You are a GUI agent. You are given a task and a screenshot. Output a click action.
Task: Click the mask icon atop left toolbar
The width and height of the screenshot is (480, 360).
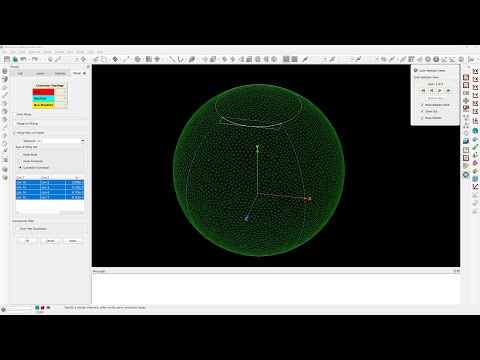(5, 71)
